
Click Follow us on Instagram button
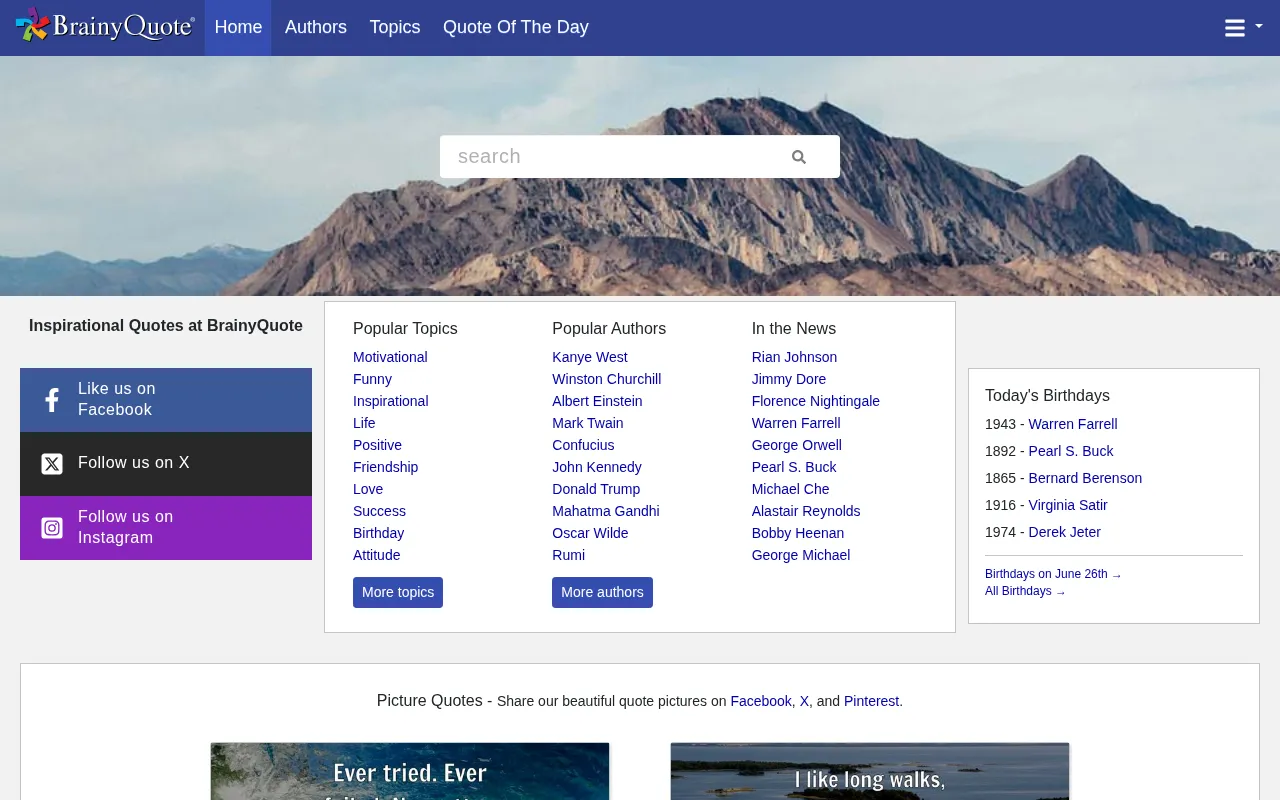coord(166,528)
